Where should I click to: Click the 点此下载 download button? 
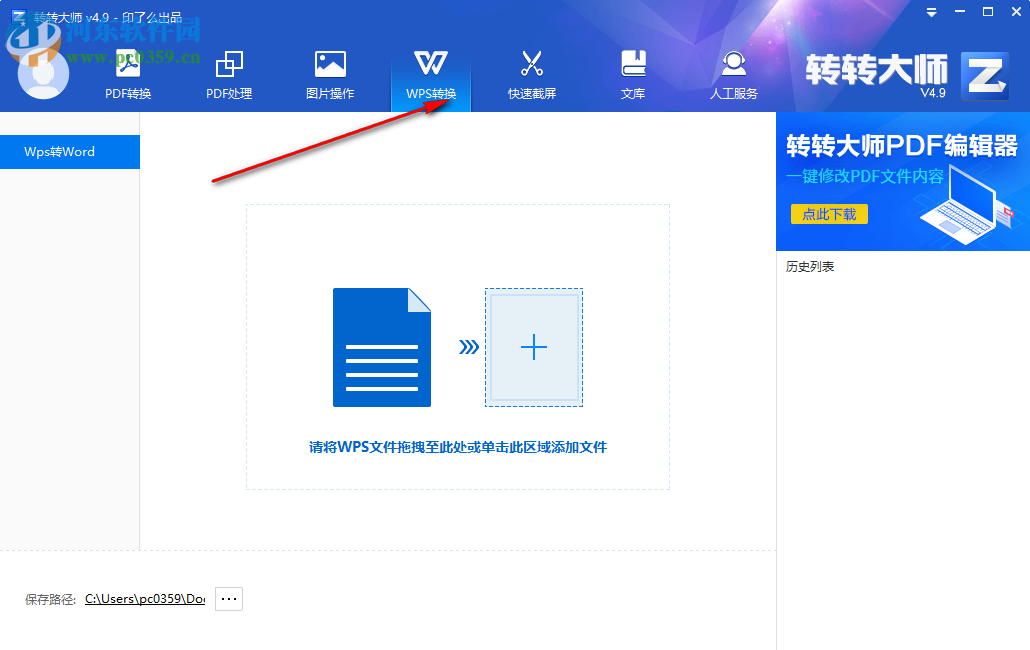(x=829, y=214)
